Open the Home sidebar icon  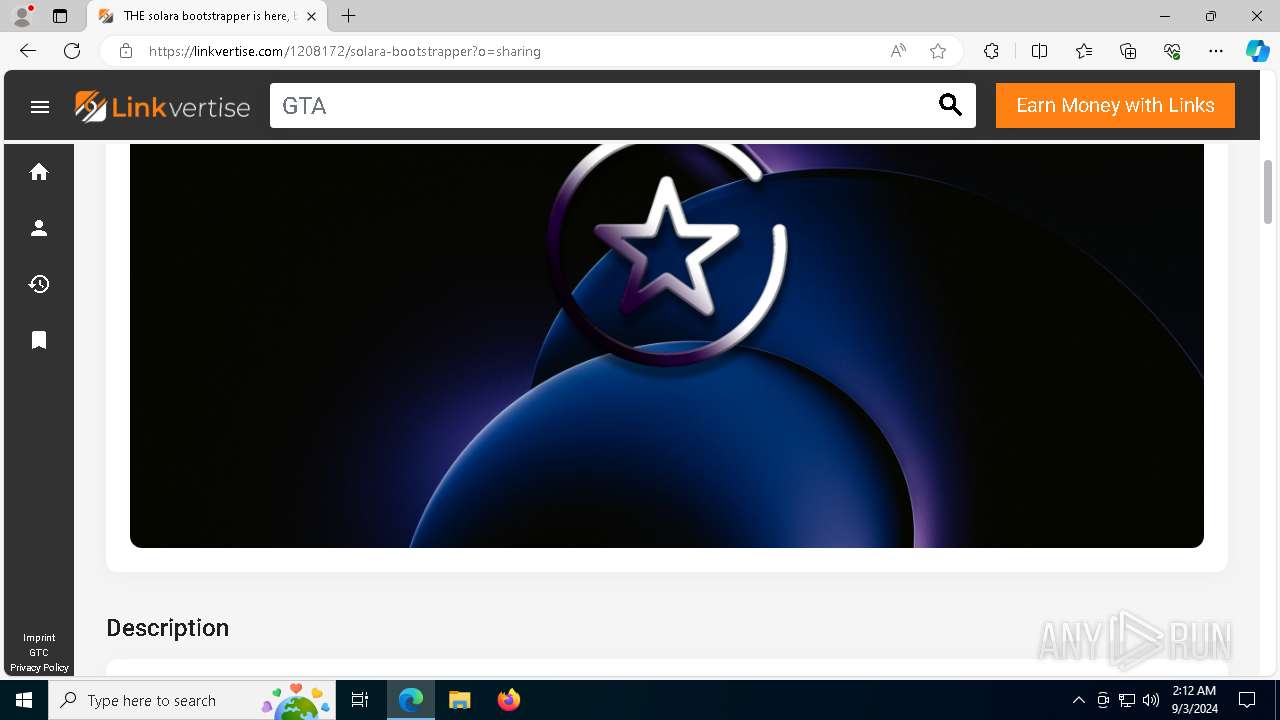click(x=39, y=172)
